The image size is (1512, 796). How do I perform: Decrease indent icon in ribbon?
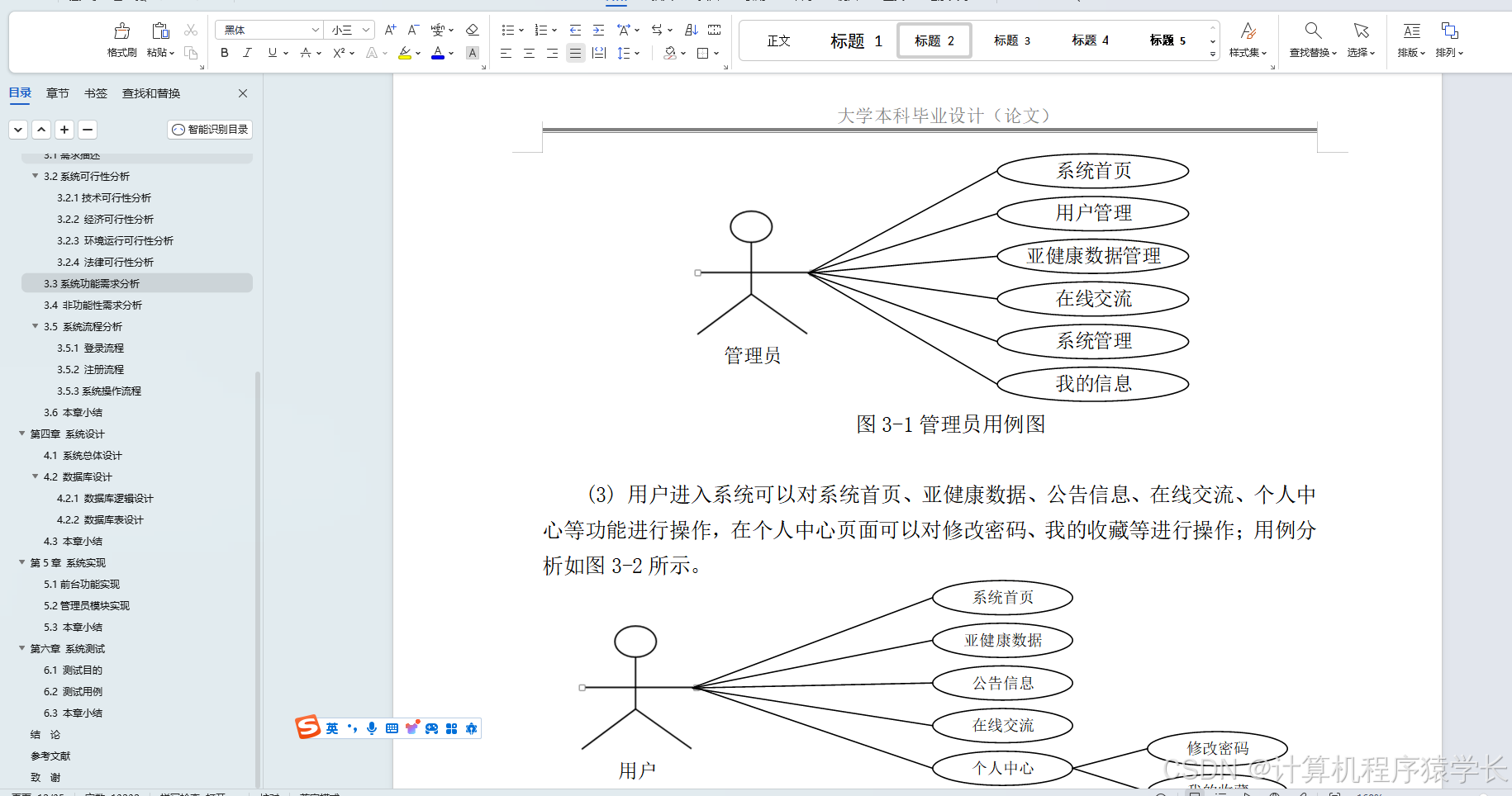pos(576,30)
